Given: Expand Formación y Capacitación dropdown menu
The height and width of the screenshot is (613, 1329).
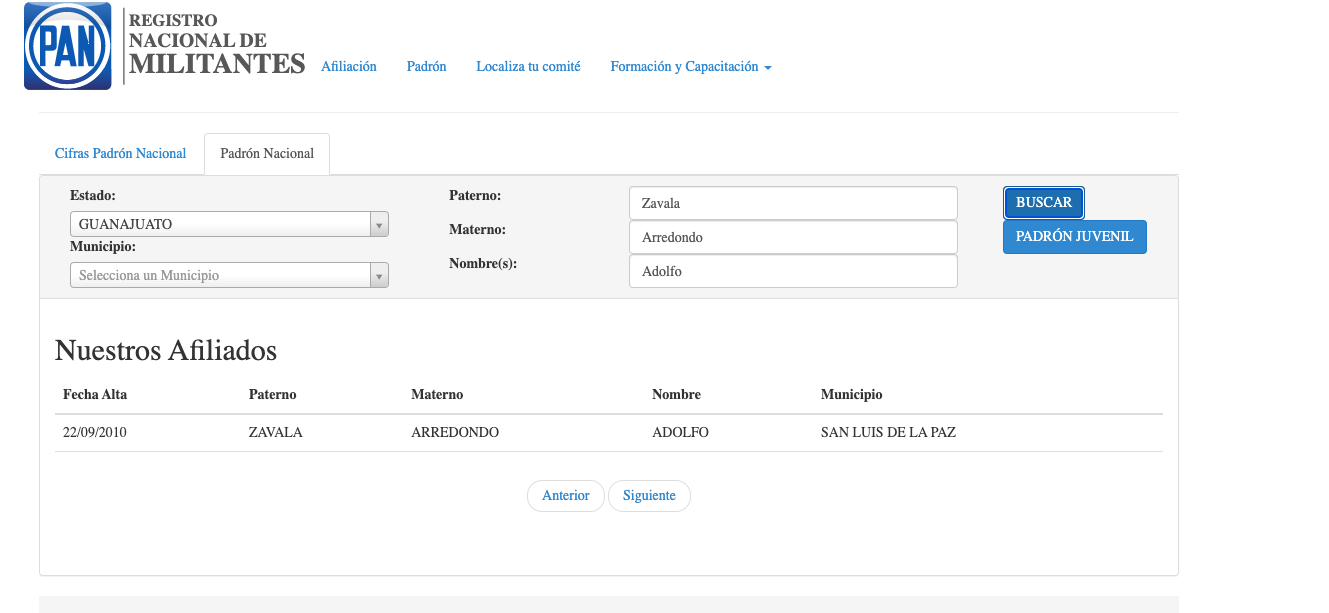Looking at the screenshot, I should 690,67.
